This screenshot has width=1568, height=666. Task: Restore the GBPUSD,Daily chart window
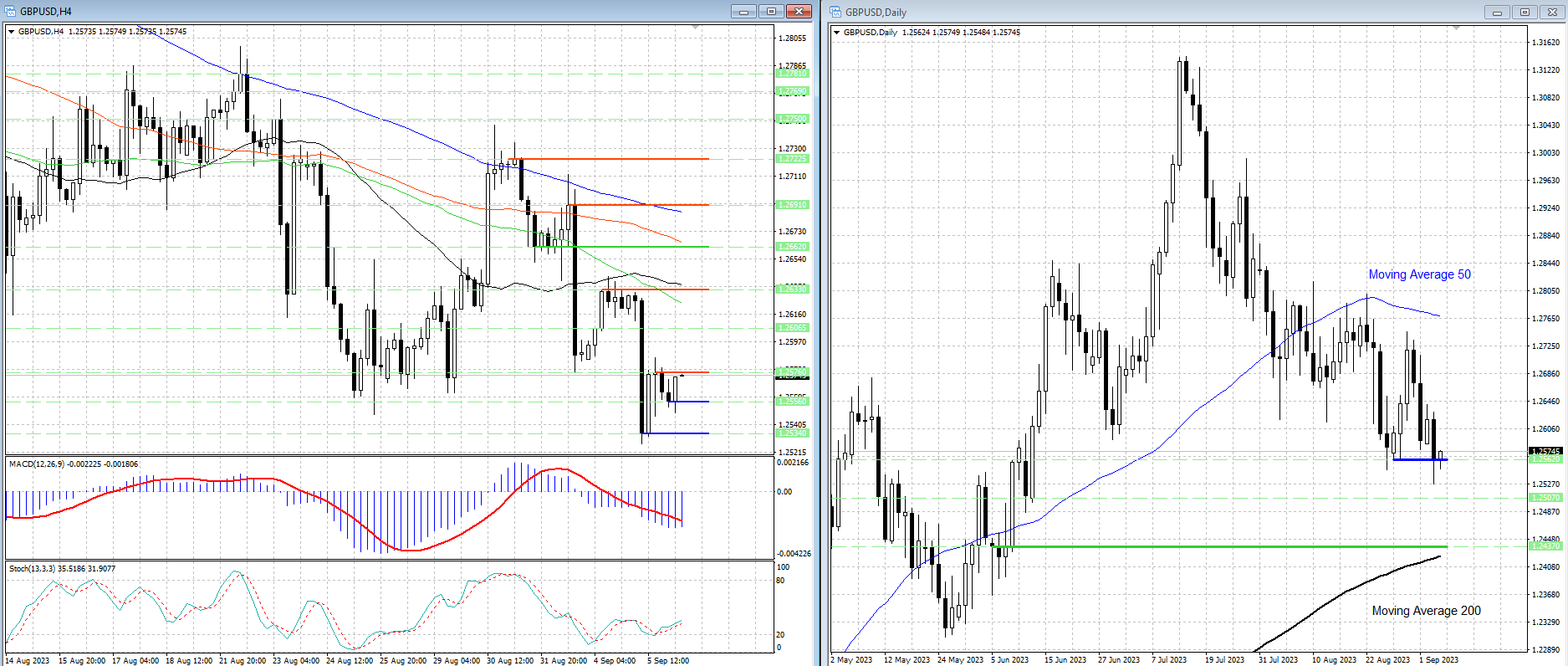coord(1525,12)
